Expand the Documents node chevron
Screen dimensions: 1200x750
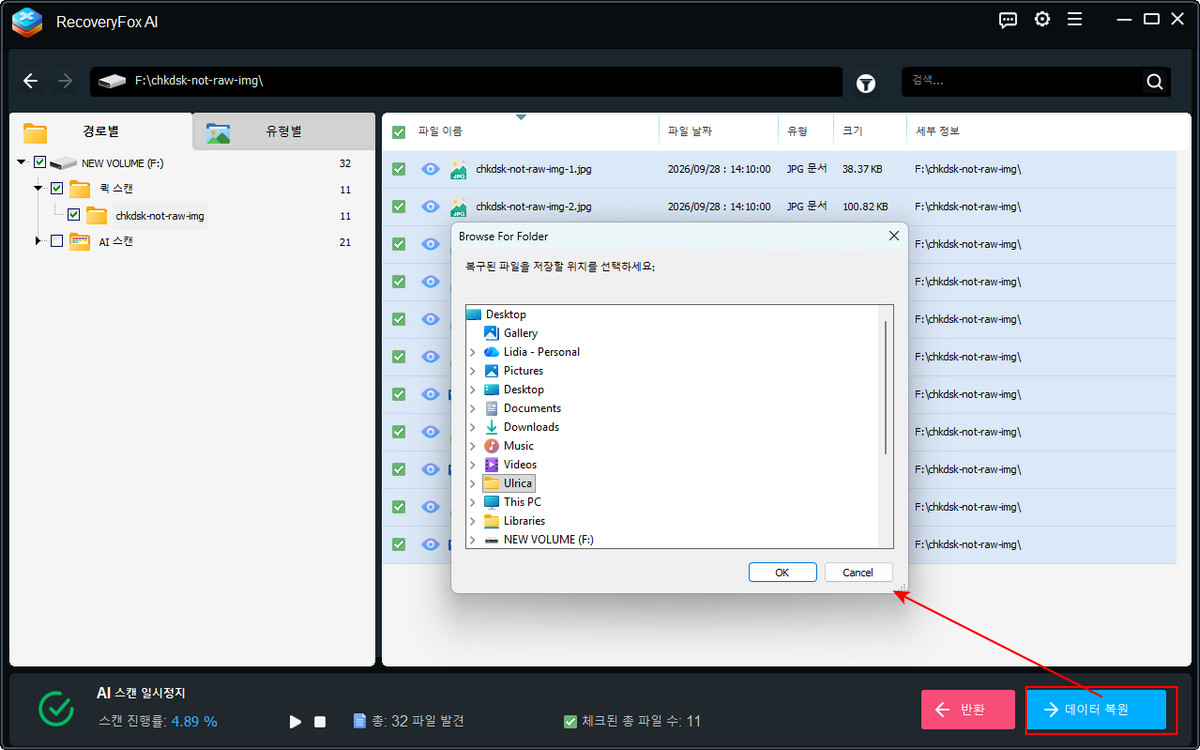click(x=472, y=408)
